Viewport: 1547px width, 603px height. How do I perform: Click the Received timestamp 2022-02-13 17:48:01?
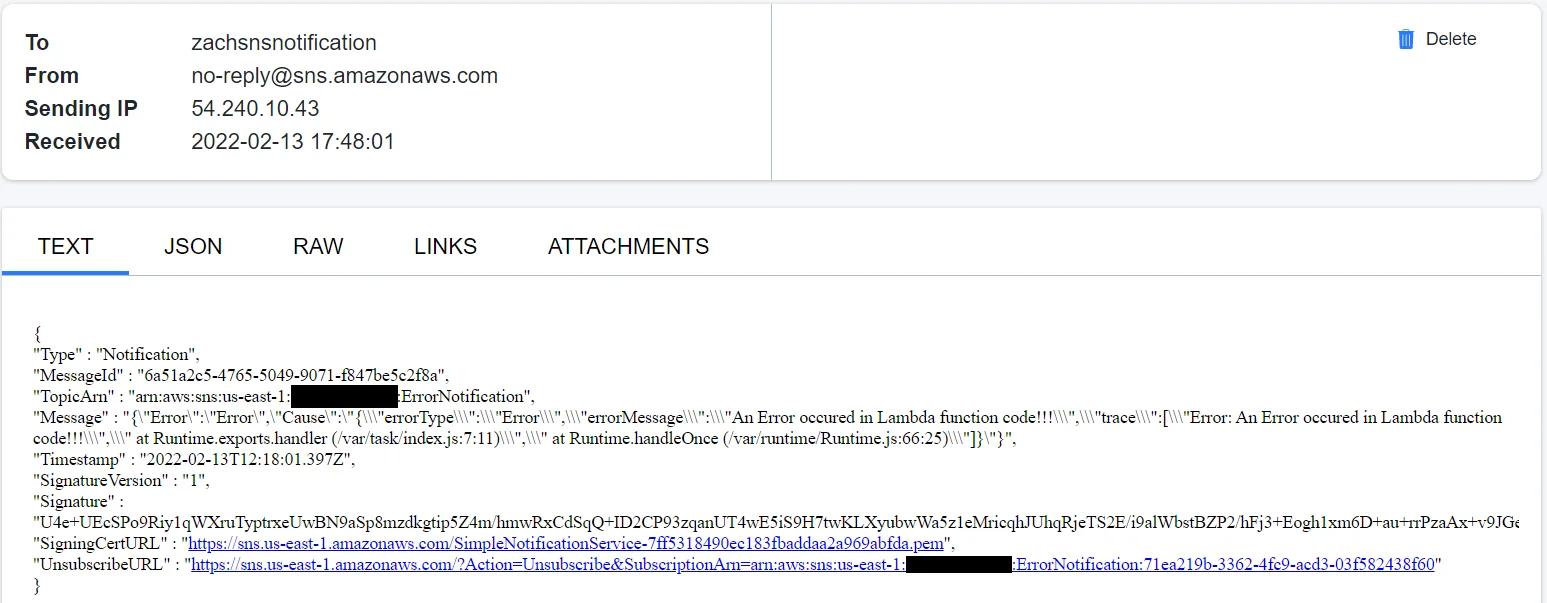coord(293,141)
